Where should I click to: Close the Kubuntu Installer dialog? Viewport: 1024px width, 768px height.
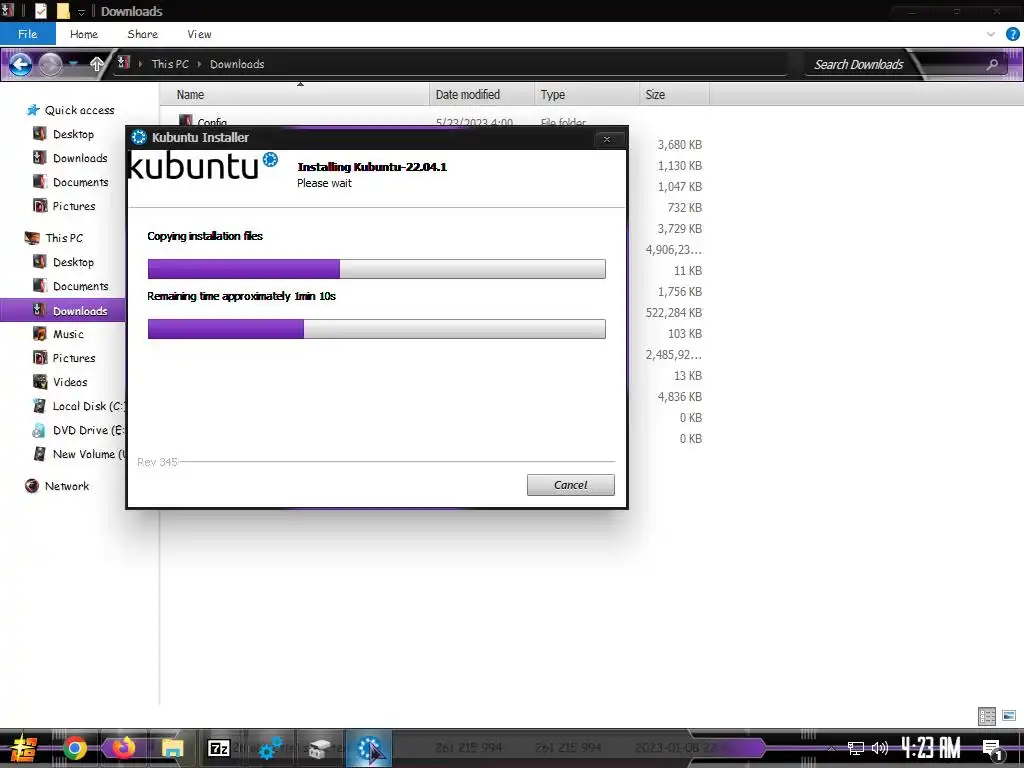[x=607, y=139]
